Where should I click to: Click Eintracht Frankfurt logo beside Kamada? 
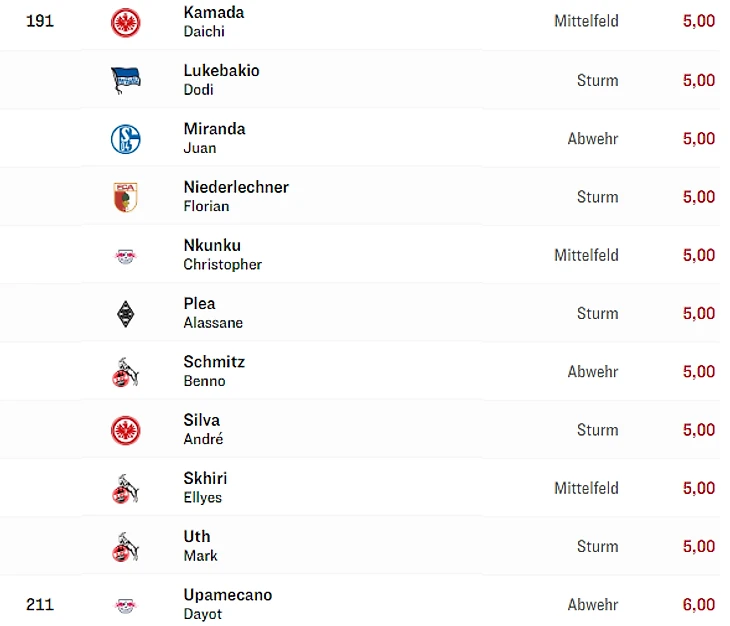125,22
